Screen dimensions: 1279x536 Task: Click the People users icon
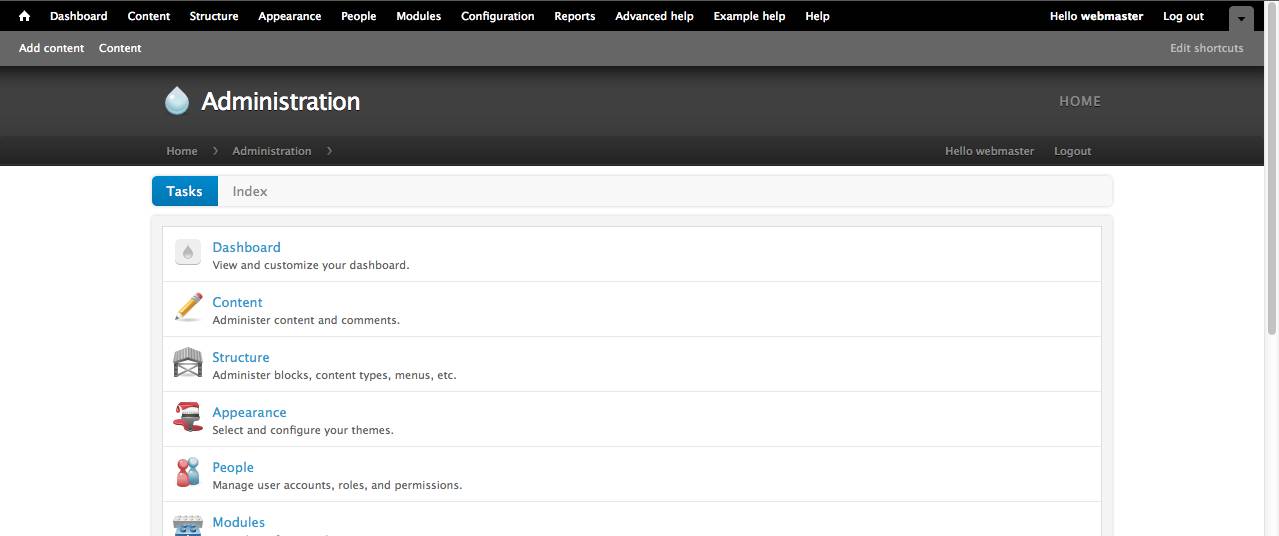click(x=188, y=472)
